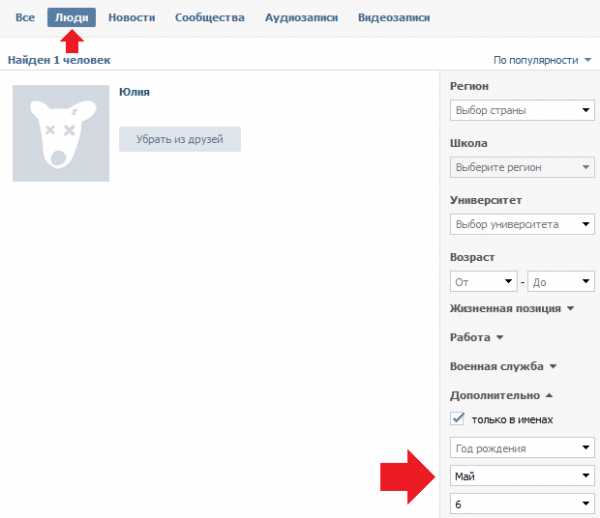This screenshot has height=518, width=600.
Task: Click Юлия's profile avatar thumbnail
Action: pyautogui.click(x=61, y=133)
